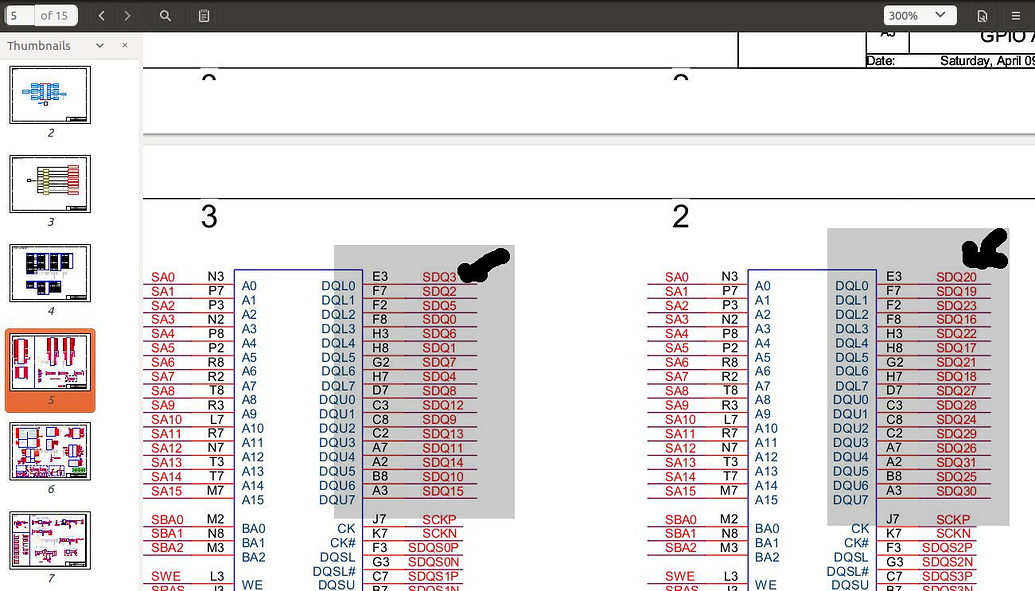This screenshot has width=1035, height=591.
Task: Expand the Thumbnails sidebar dropdown
Action: point(99,46)
